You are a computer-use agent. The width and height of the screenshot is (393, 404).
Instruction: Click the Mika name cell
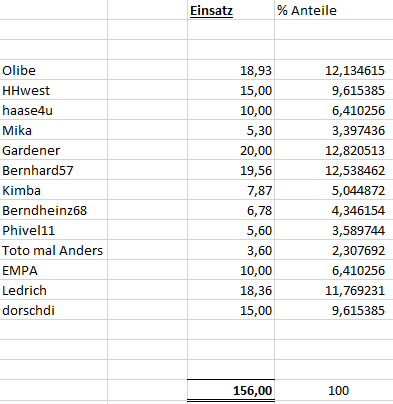(x=54, y=130)
